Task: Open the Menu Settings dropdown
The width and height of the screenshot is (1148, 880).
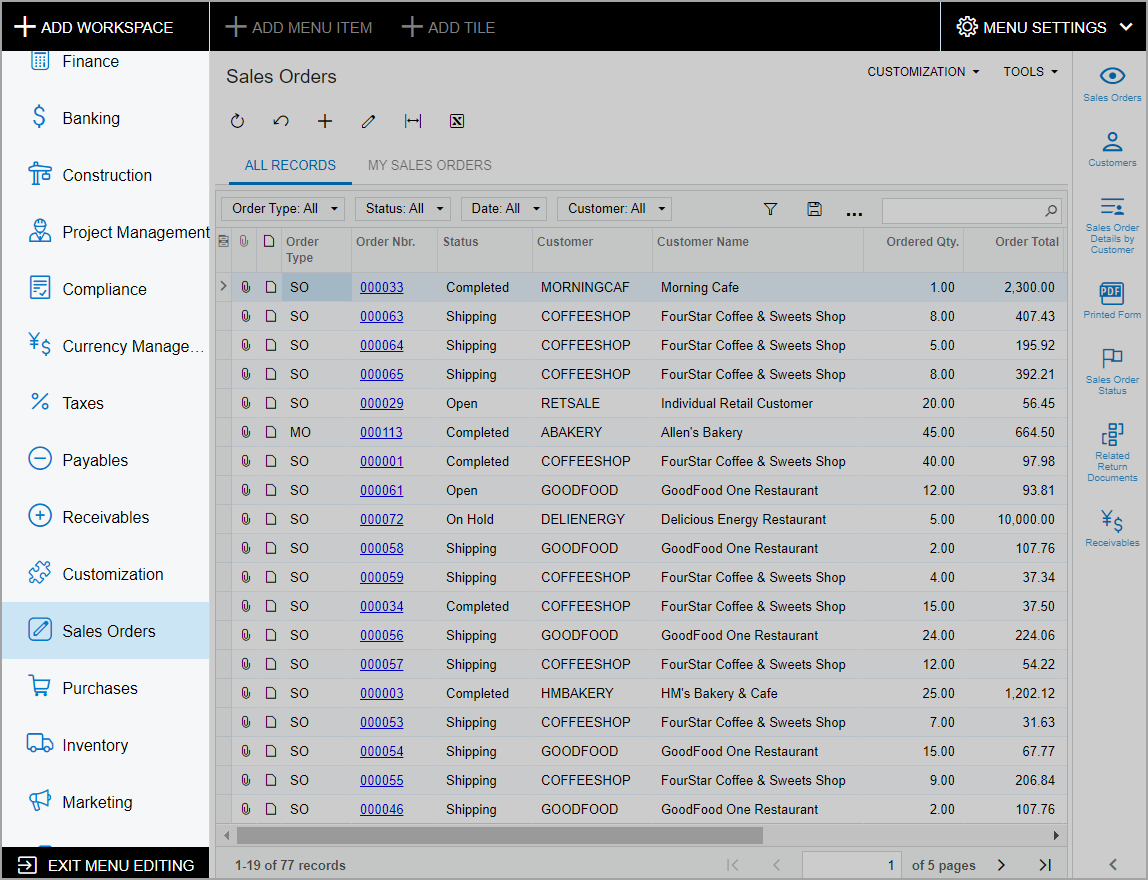Action: click(x=1044, y=27)
